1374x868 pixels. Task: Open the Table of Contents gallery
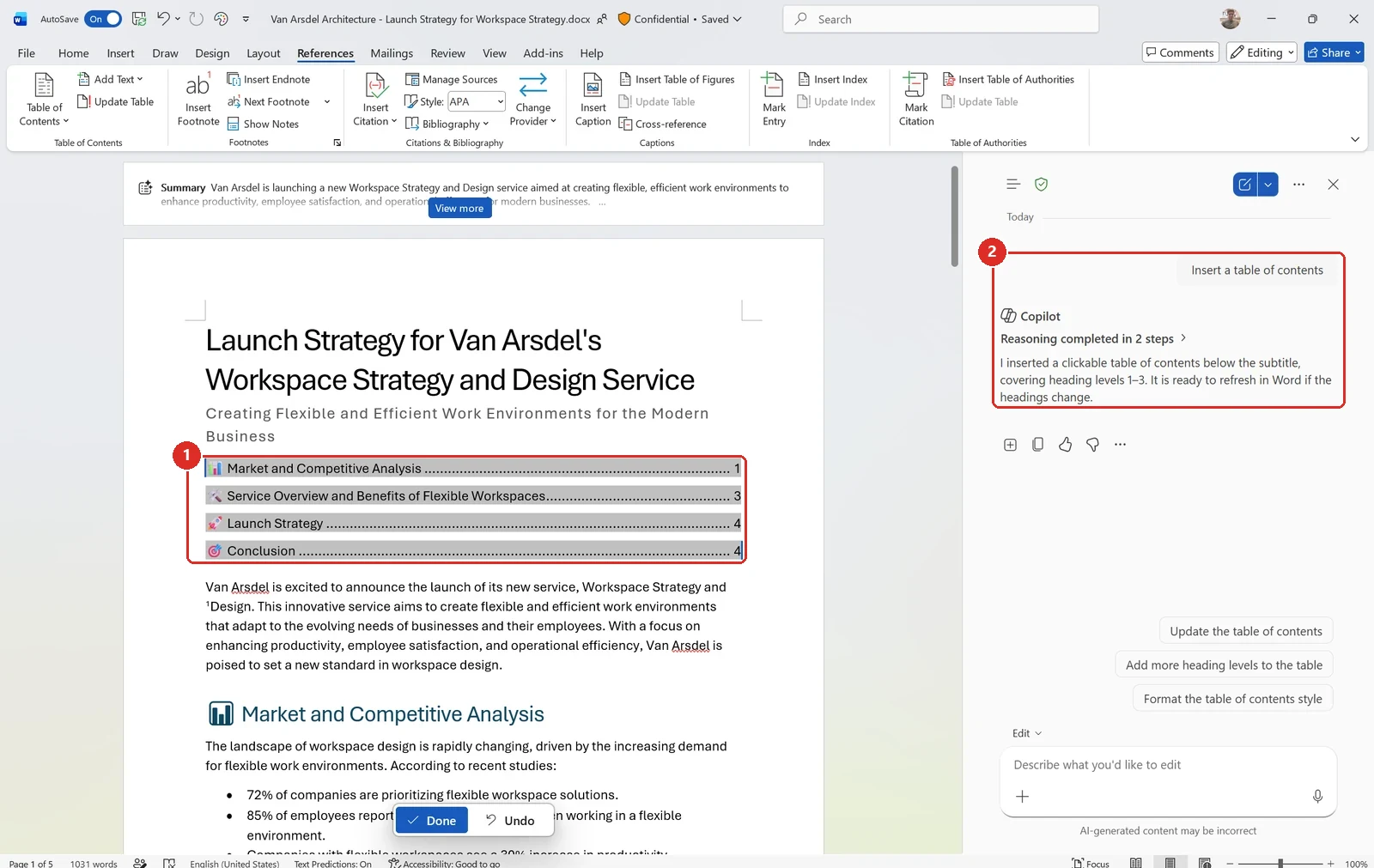pos(44,100)
